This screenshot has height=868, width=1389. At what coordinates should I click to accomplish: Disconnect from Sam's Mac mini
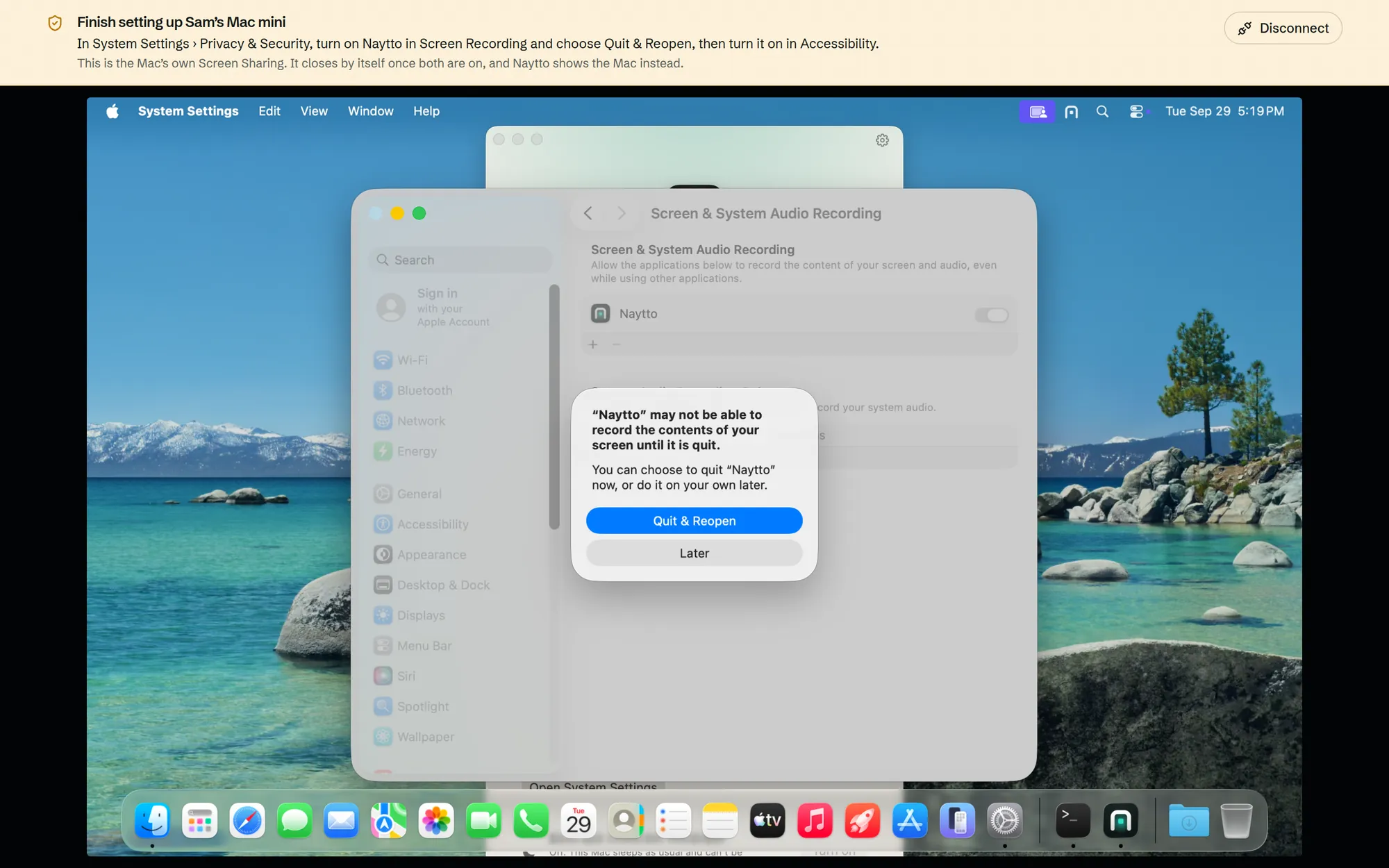click(x=1283, y=28)
